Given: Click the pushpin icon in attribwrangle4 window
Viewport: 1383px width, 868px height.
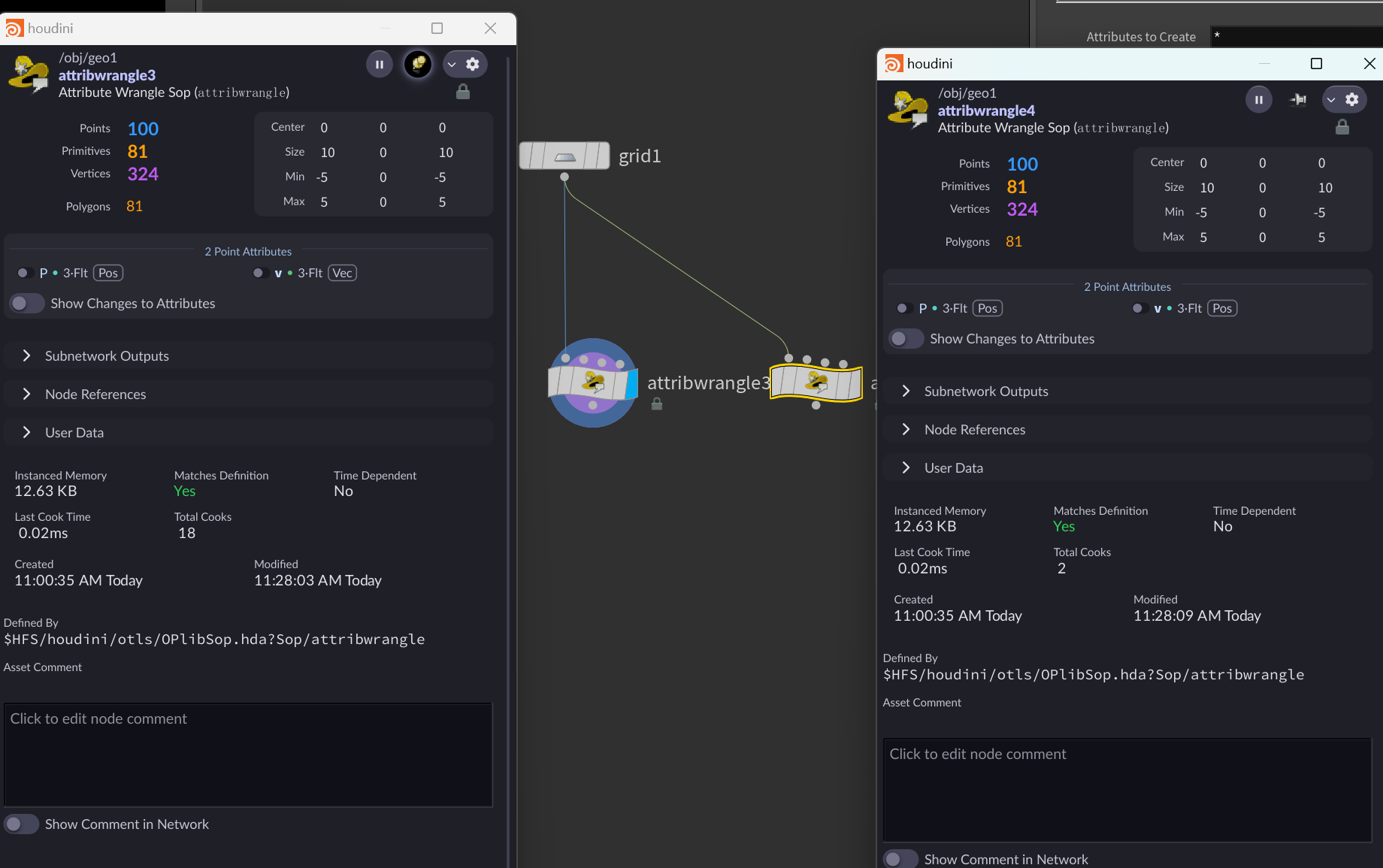Looking at the screenshot, I should [x=1298, y=100].
